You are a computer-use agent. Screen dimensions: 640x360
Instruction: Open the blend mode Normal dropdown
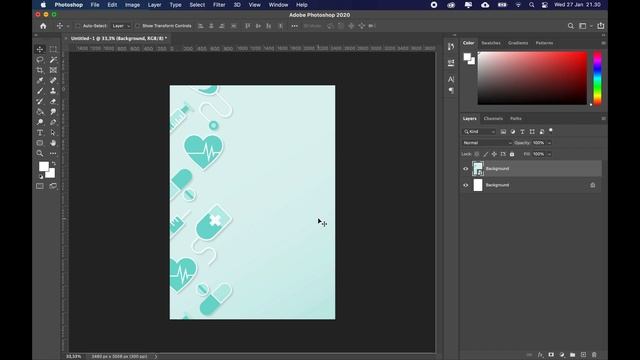[487, 143]
